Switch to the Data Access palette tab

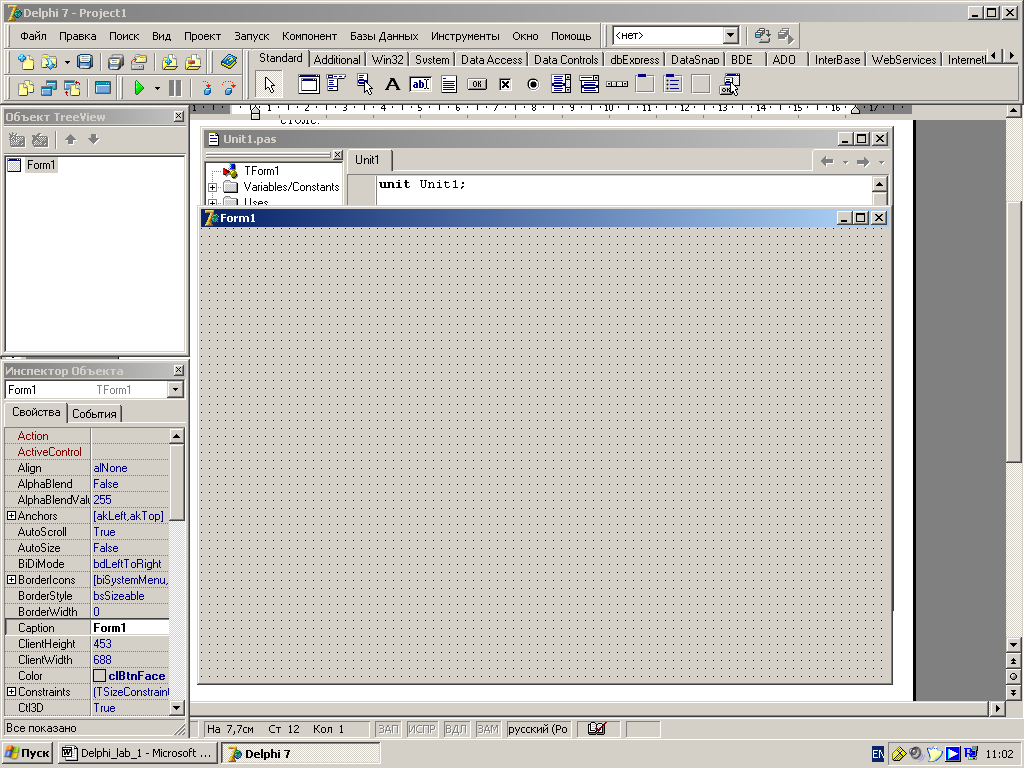492,59
